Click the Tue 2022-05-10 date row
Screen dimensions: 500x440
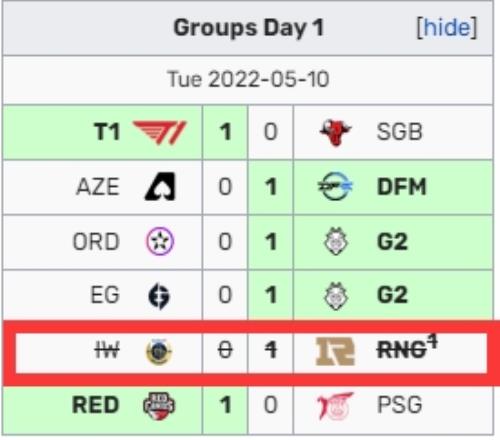point(248,80)
